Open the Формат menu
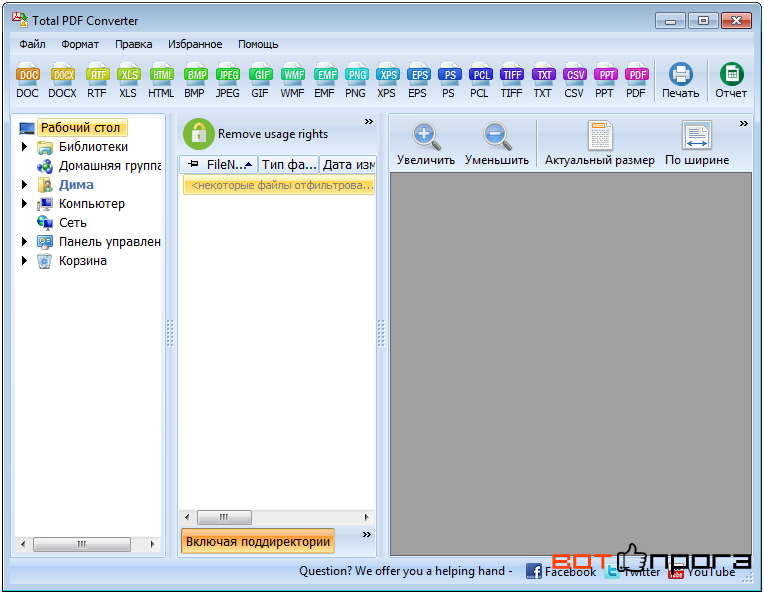The height and width of the screenshot is (594, 764). pyautogui.click(x=80, y=44)
